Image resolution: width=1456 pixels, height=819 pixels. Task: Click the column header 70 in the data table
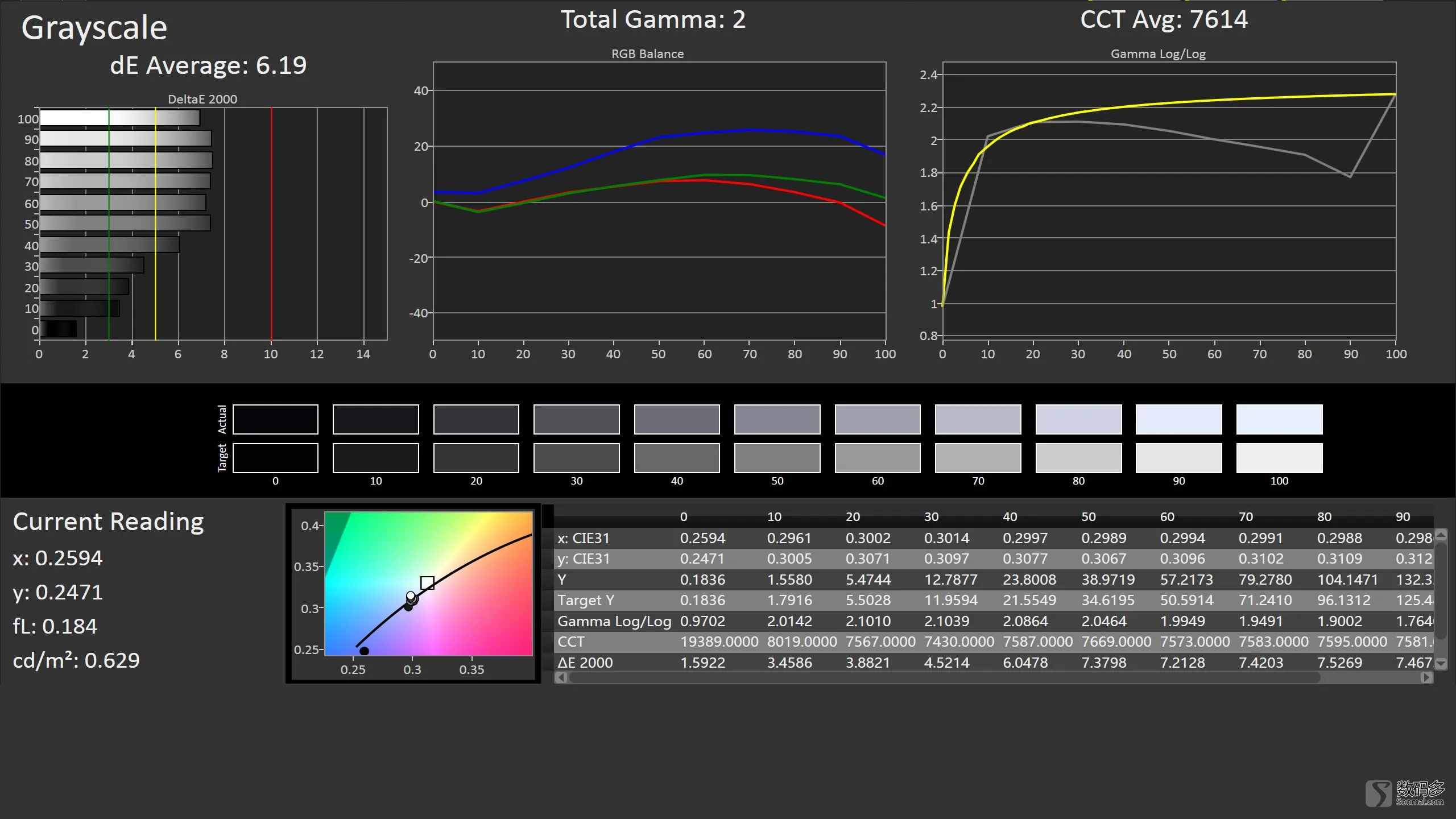tap(1246, 516)
